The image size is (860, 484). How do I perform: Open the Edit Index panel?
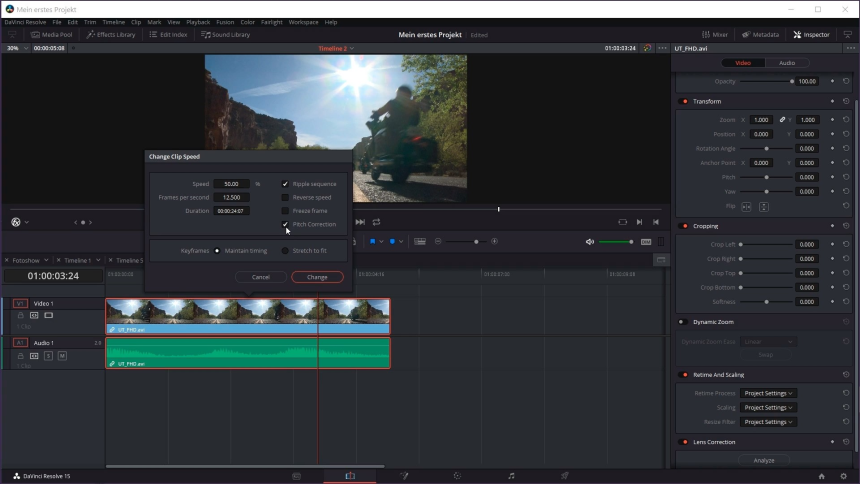pyautogui.click(x=168, y=35)
